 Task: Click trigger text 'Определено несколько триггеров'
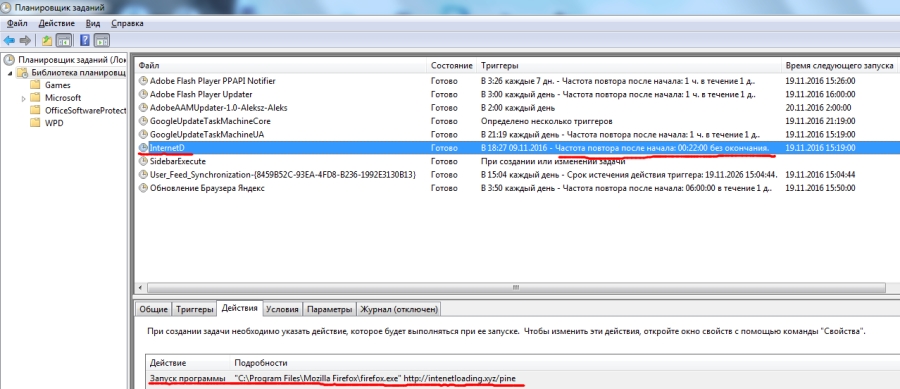pyautogui.click(x=546, y=121)
